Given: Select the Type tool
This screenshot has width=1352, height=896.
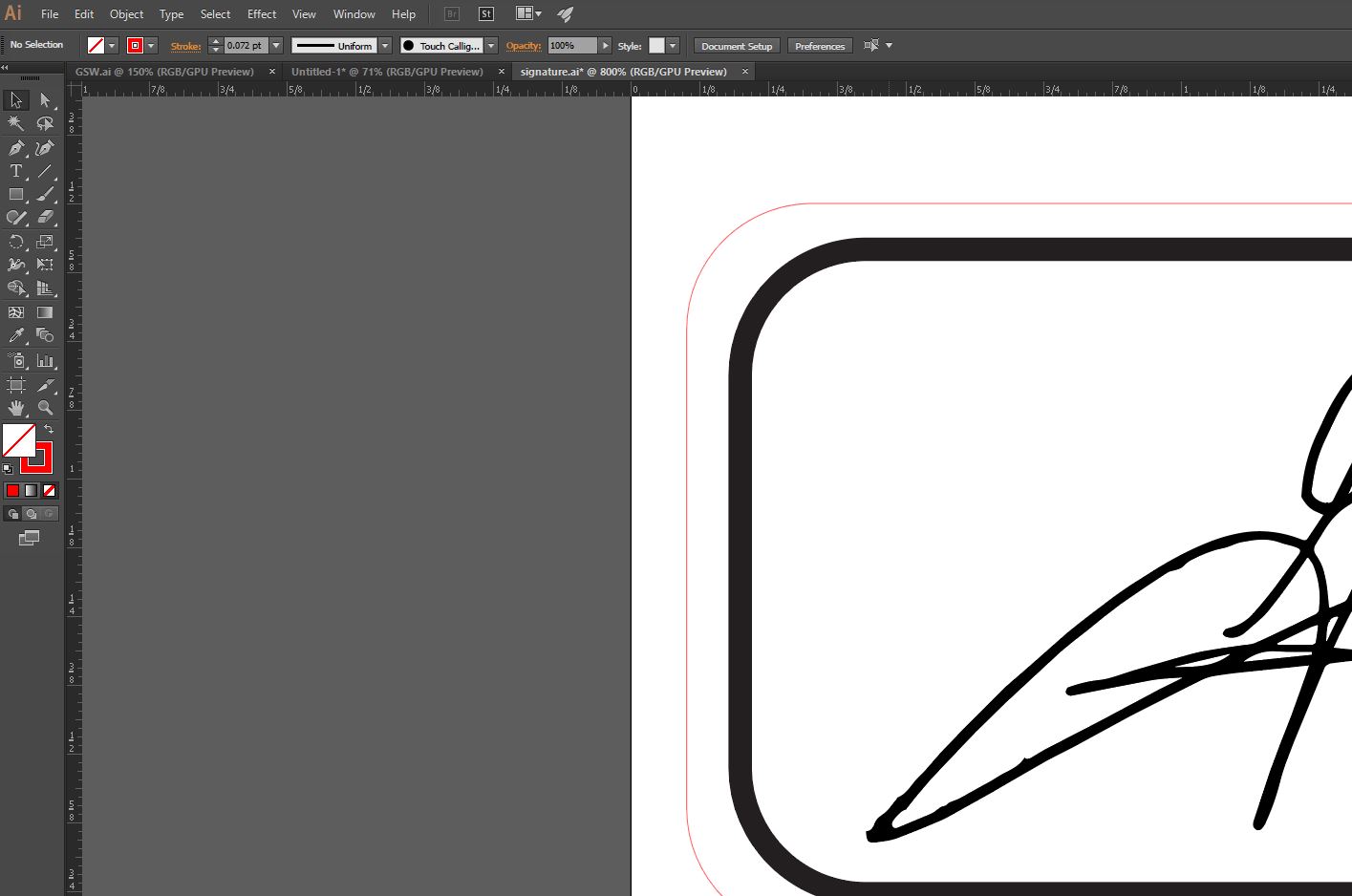Looking at the screenshot, I should coord(16,171).
